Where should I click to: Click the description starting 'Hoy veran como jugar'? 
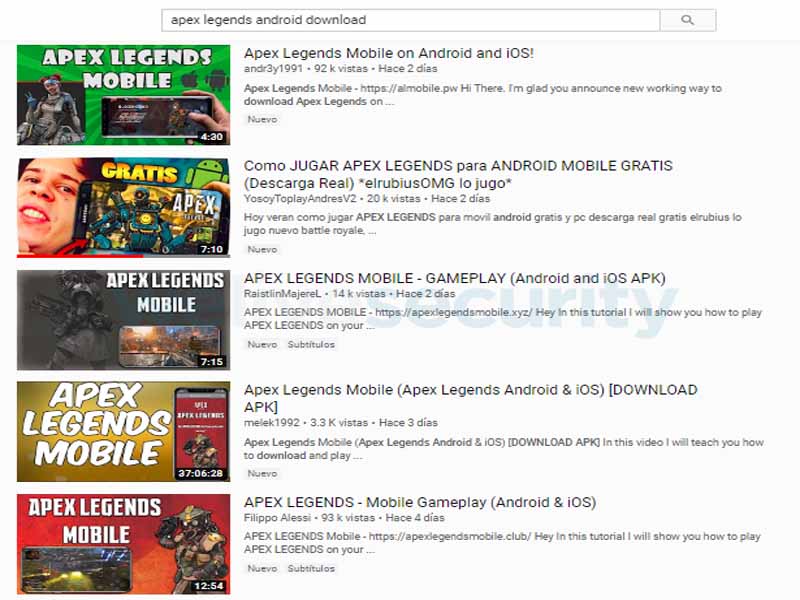point(492,224)
